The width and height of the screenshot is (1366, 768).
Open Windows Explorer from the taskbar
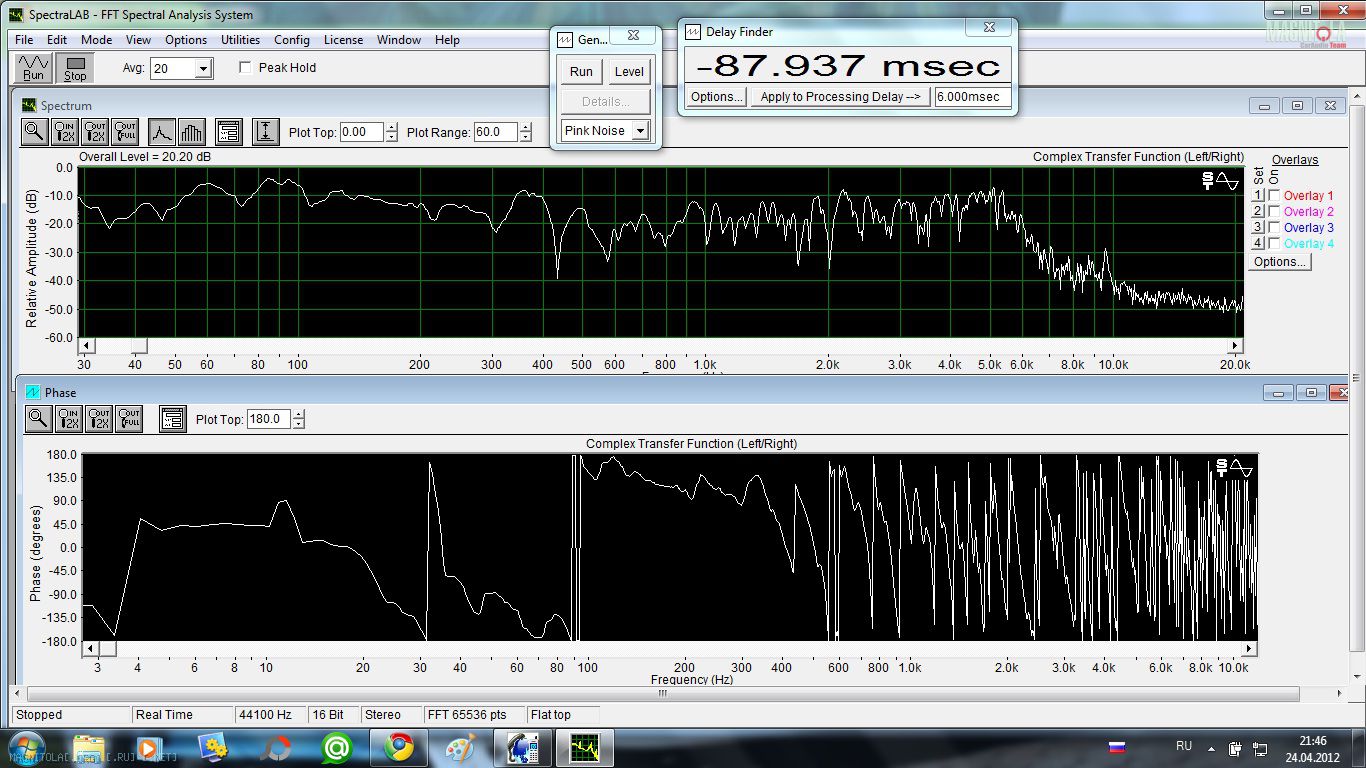89,748
